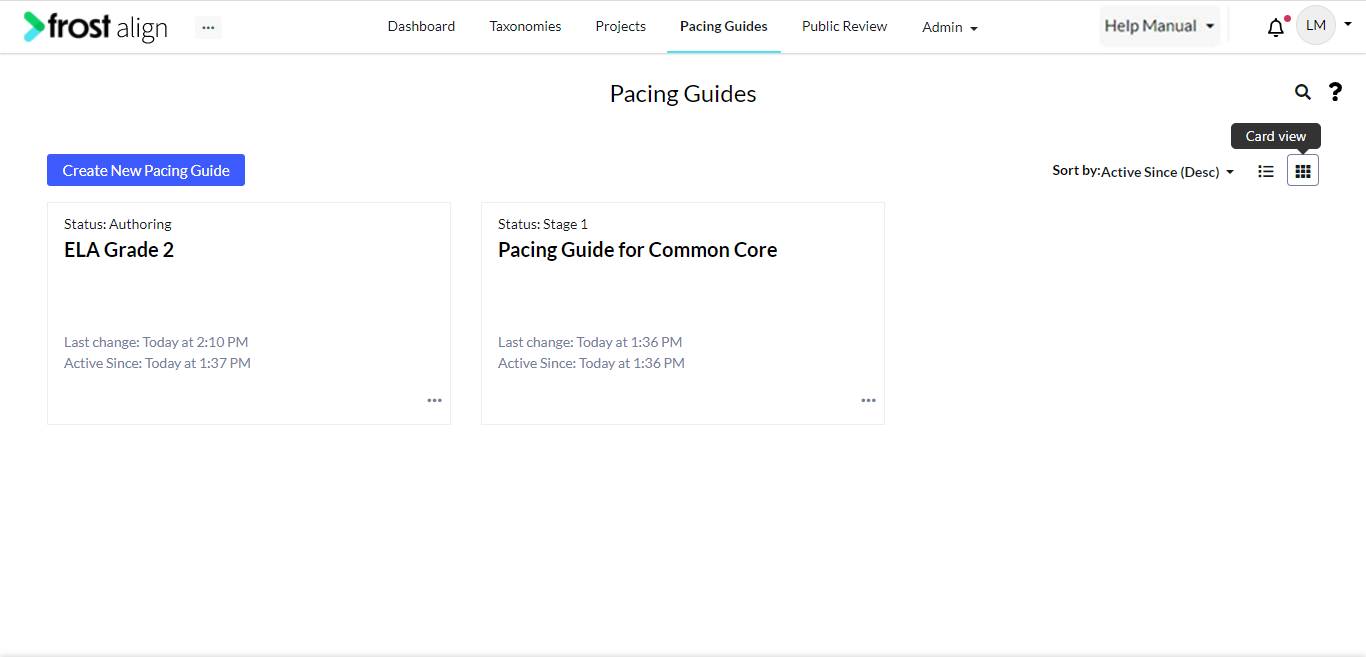Viewport: 1366px width, 657px height.
Task: Open the Public Review tab
Action: pyautogui.click(x=844, y=26)
